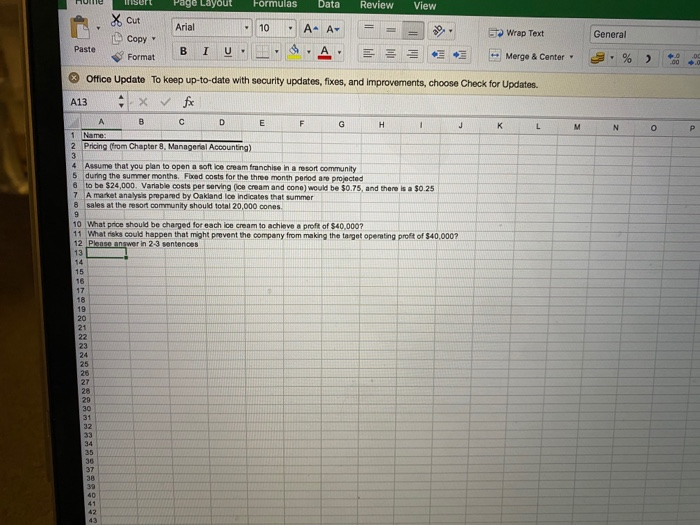Switch to the Insert tab

coord(138,3)
